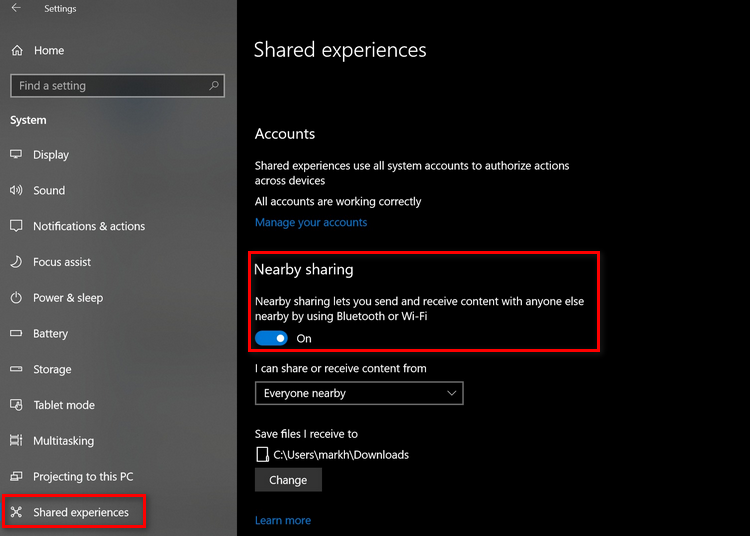The image size is (750, 536).
Task: Open Home settings page
Action: [49, 50]
